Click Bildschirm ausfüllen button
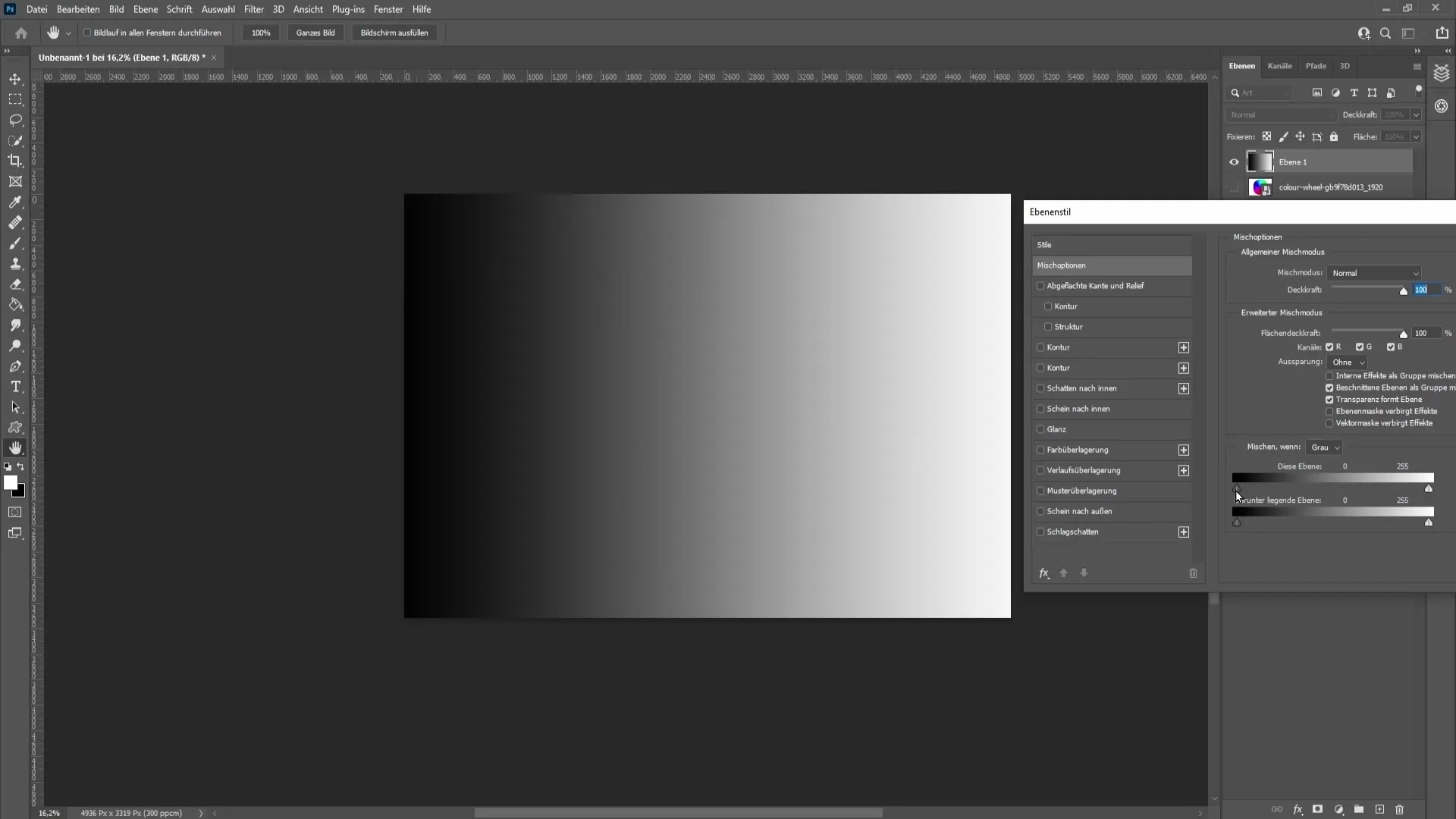This screenshot has width=1456, height=819. [393, 32]
